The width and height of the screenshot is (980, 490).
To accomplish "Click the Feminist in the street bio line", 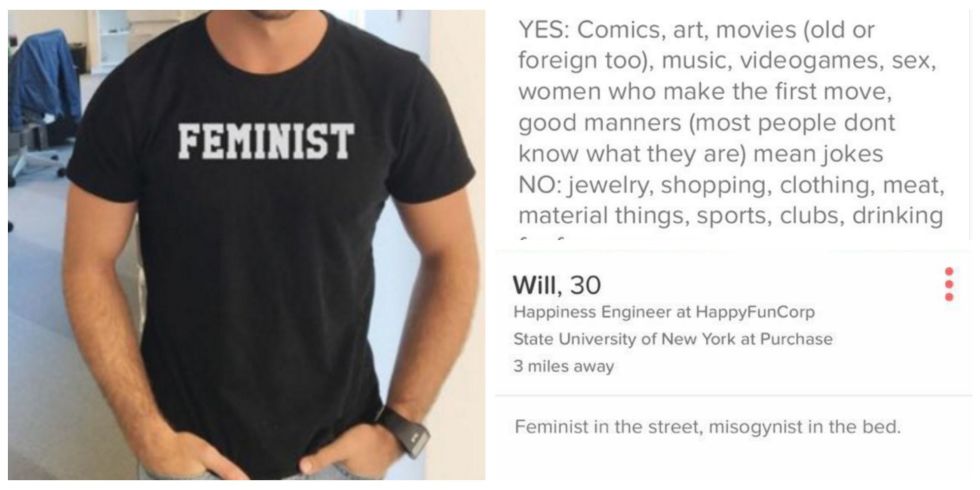I will point(708,428).
